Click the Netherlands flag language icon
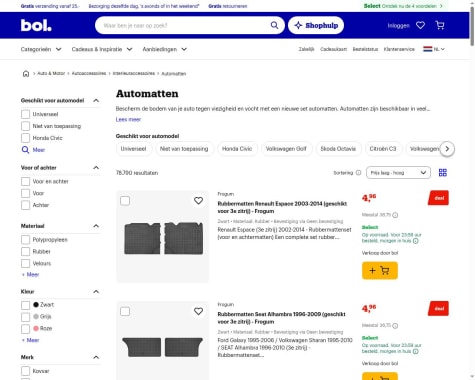Viewport: 475px width, 380px height. click(x=428, y=49)
